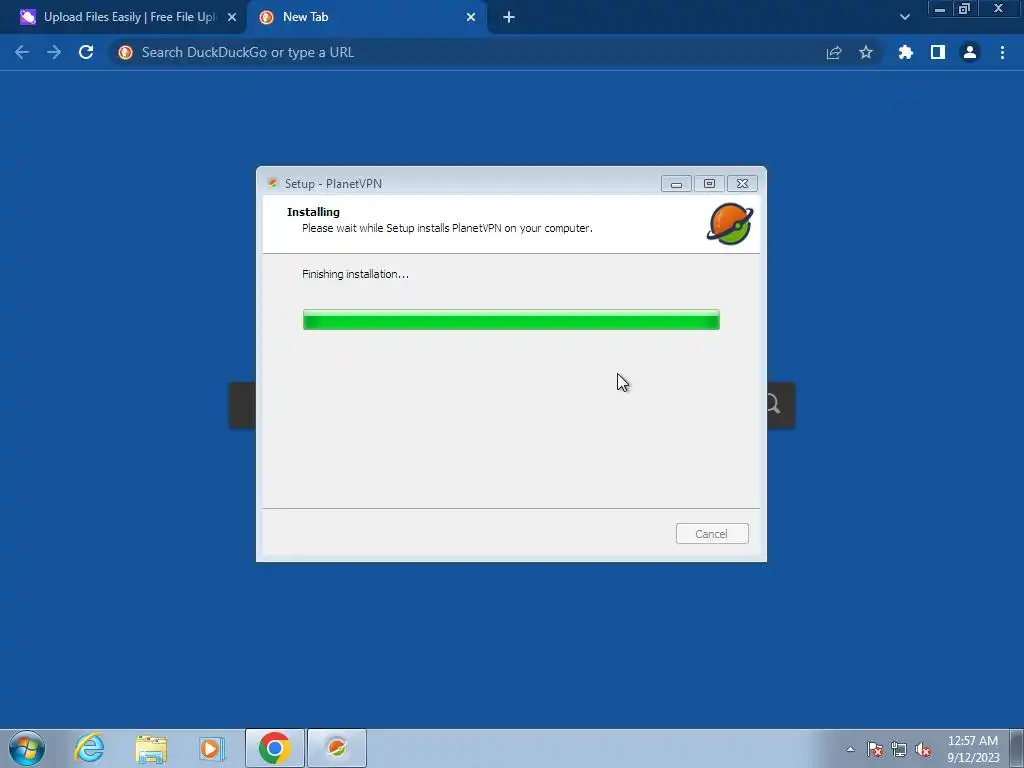Open the Windows Start menu
The image size is (1024, 768).
click(x=27, y=748)
